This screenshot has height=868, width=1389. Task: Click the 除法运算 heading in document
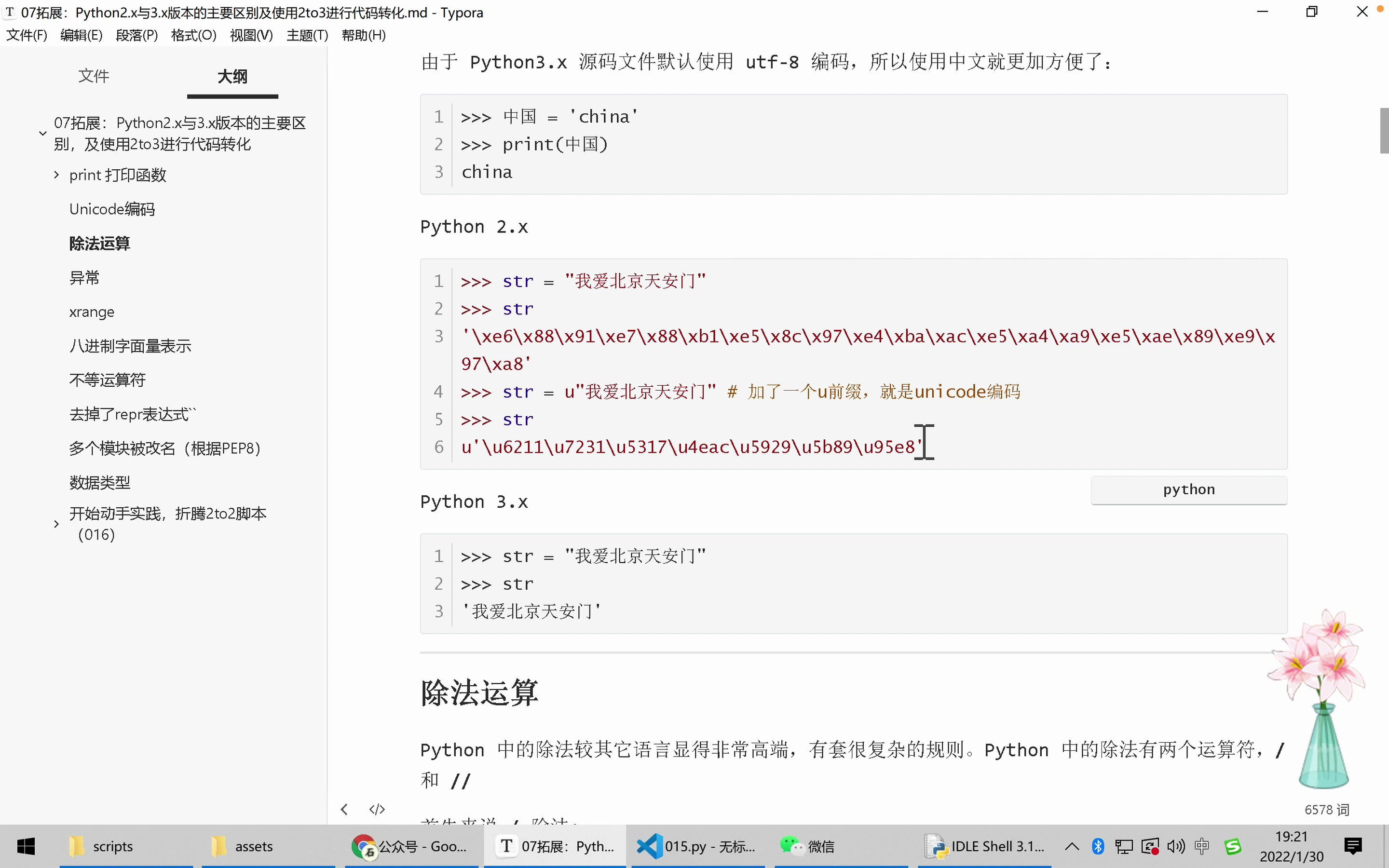(x=479, y=692)
